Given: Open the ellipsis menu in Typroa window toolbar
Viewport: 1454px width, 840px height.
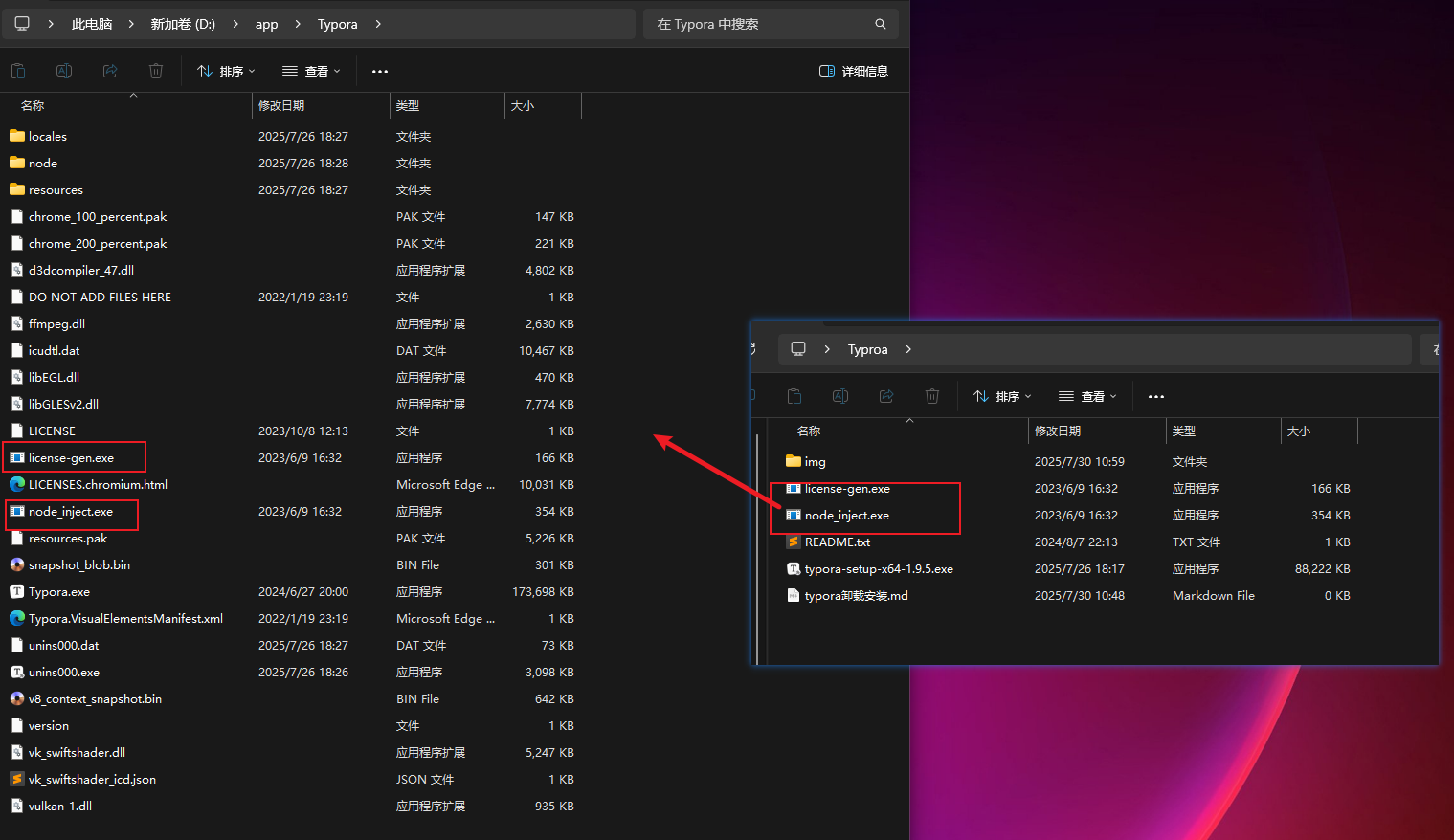Looking at the screenshot, I should [1156, 396].
